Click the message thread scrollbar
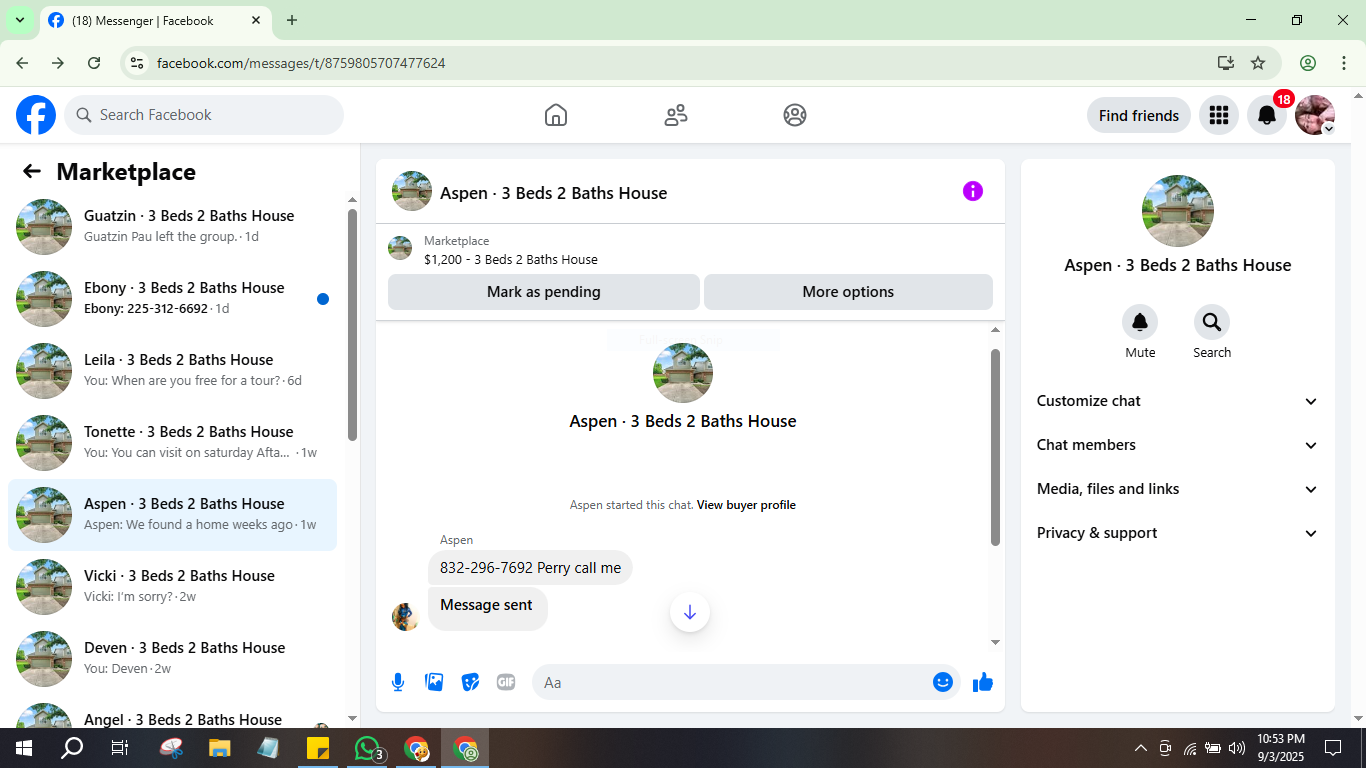 (x=995, y=447)
